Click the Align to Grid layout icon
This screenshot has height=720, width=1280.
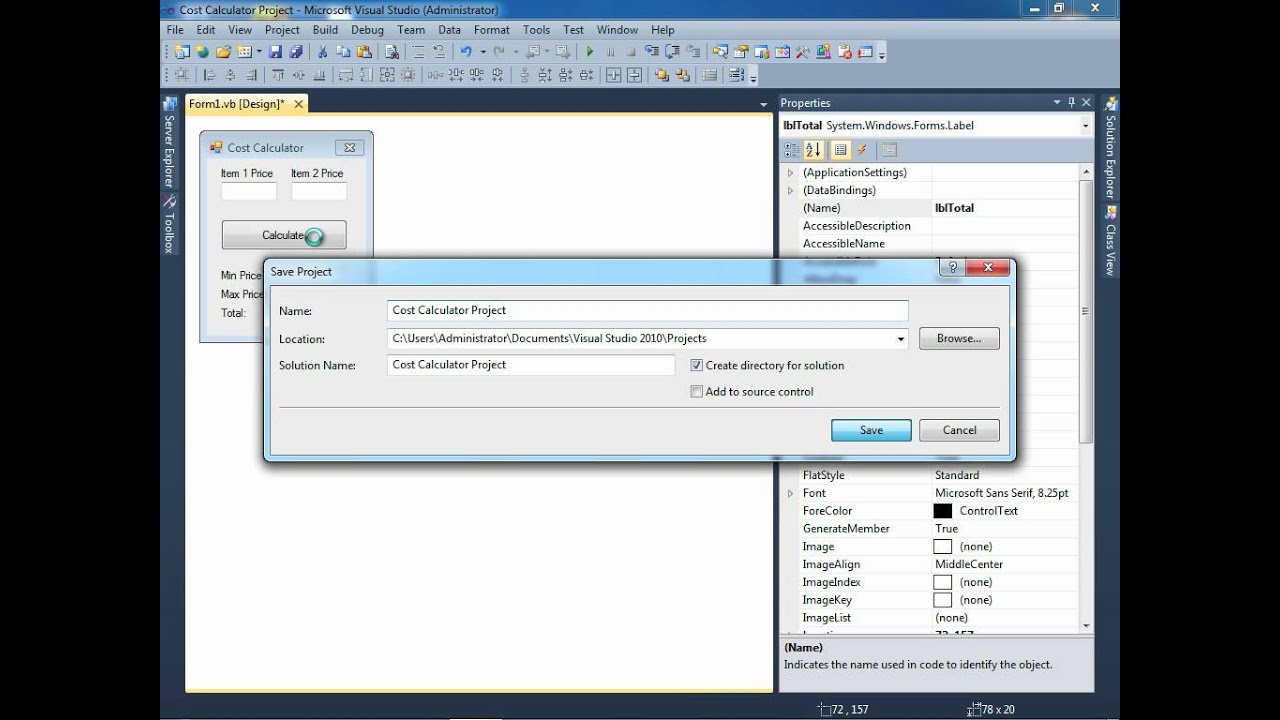tap(182, 75)
